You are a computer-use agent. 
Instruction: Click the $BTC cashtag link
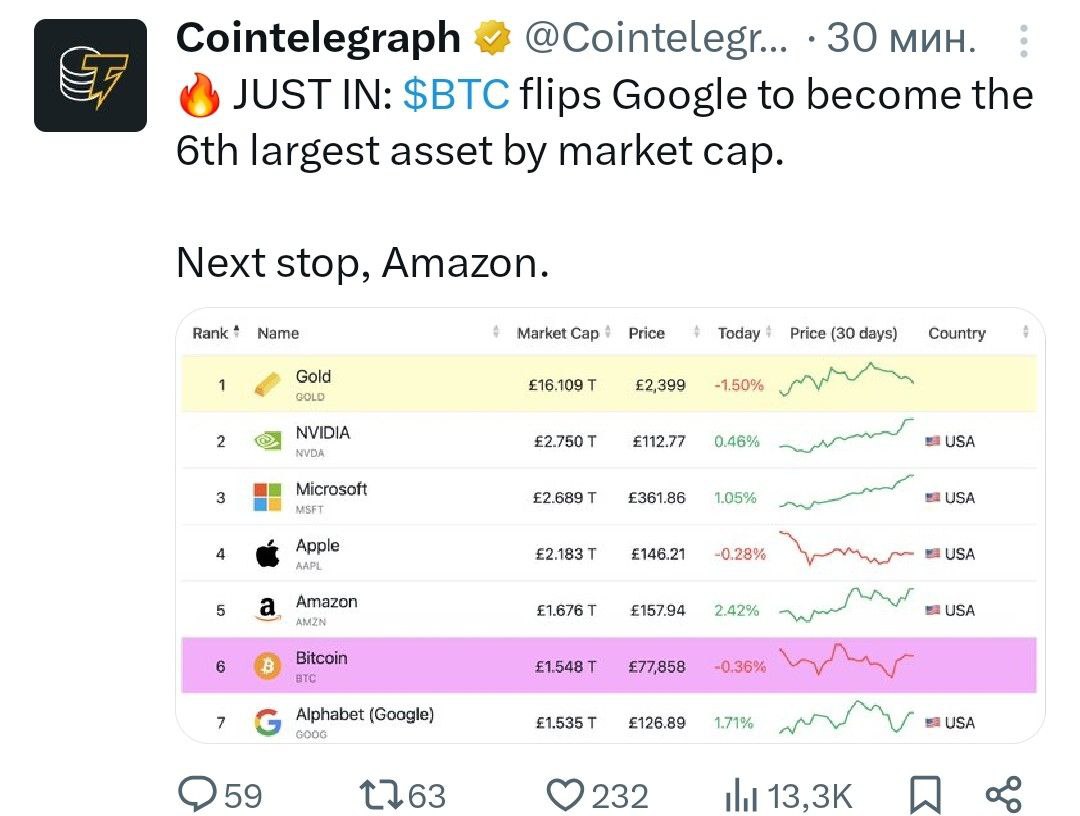(456, 94)
